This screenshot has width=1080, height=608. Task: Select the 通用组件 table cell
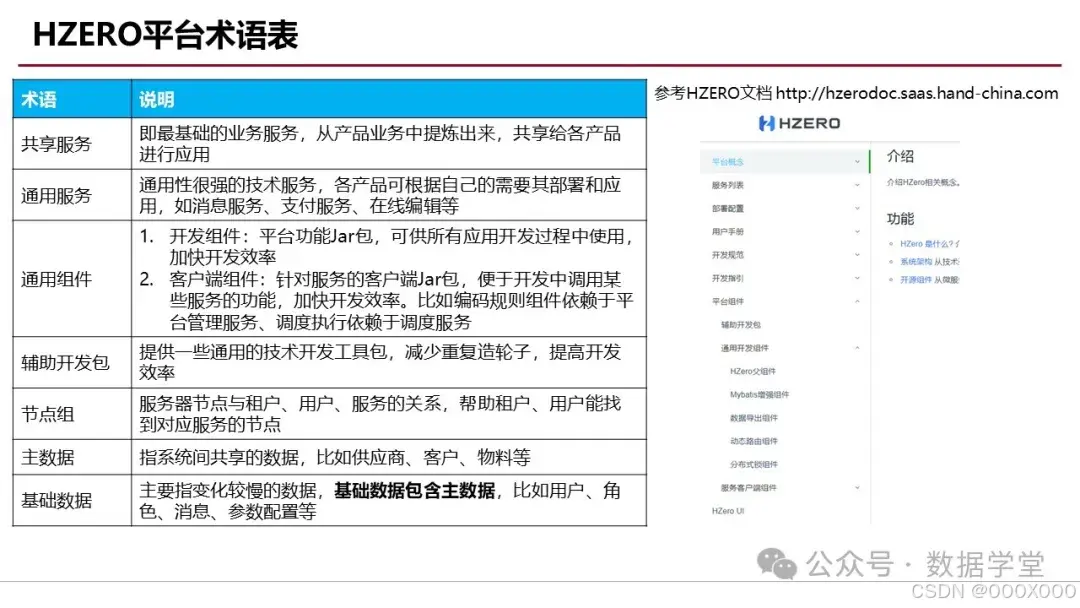tap(72, 279)
